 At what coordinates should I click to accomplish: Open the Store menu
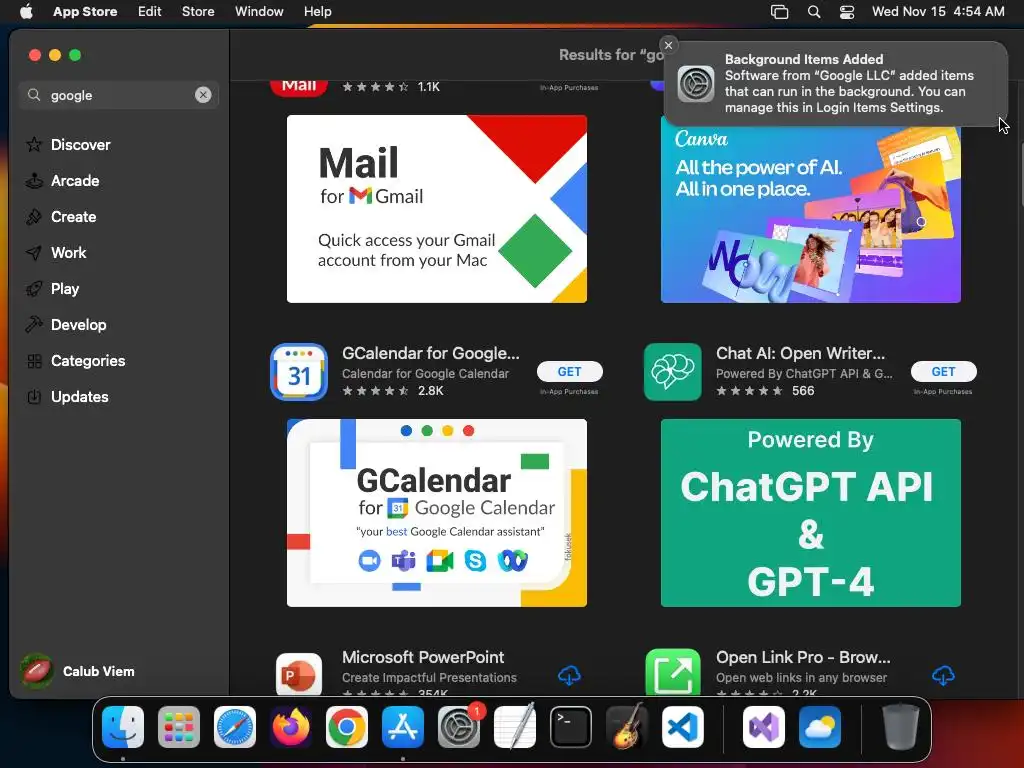point(198,11)
